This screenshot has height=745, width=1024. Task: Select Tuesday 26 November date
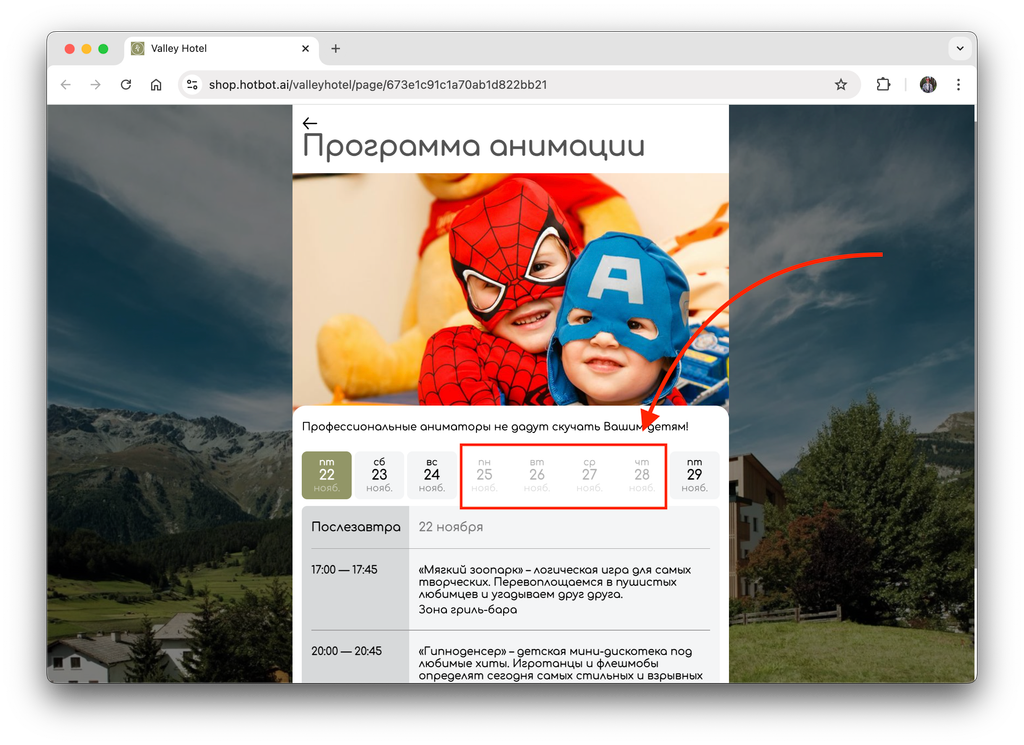click(537, 475)
